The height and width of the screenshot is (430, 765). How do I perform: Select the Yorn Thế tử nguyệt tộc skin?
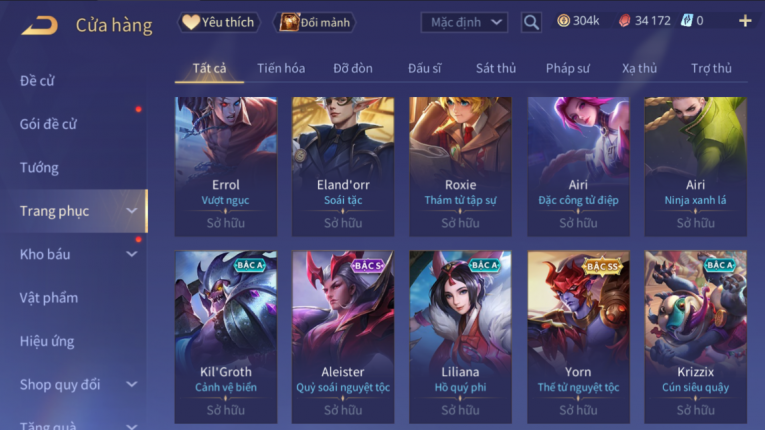(x=578, y=337)
